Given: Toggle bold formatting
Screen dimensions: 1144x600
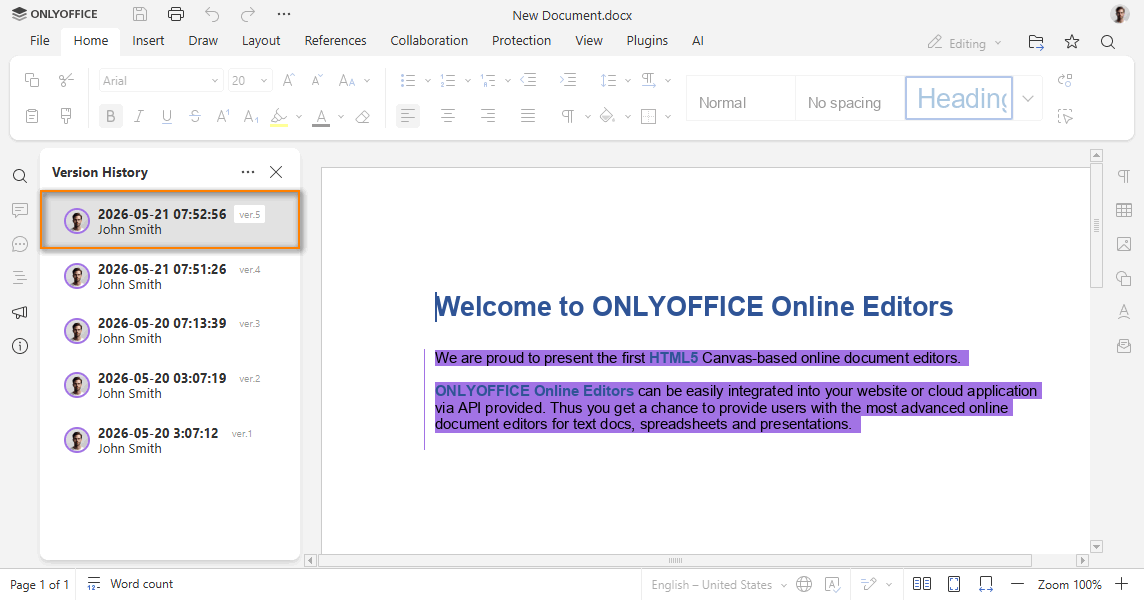Looking at the screenshot, I should tap(111, 116).
